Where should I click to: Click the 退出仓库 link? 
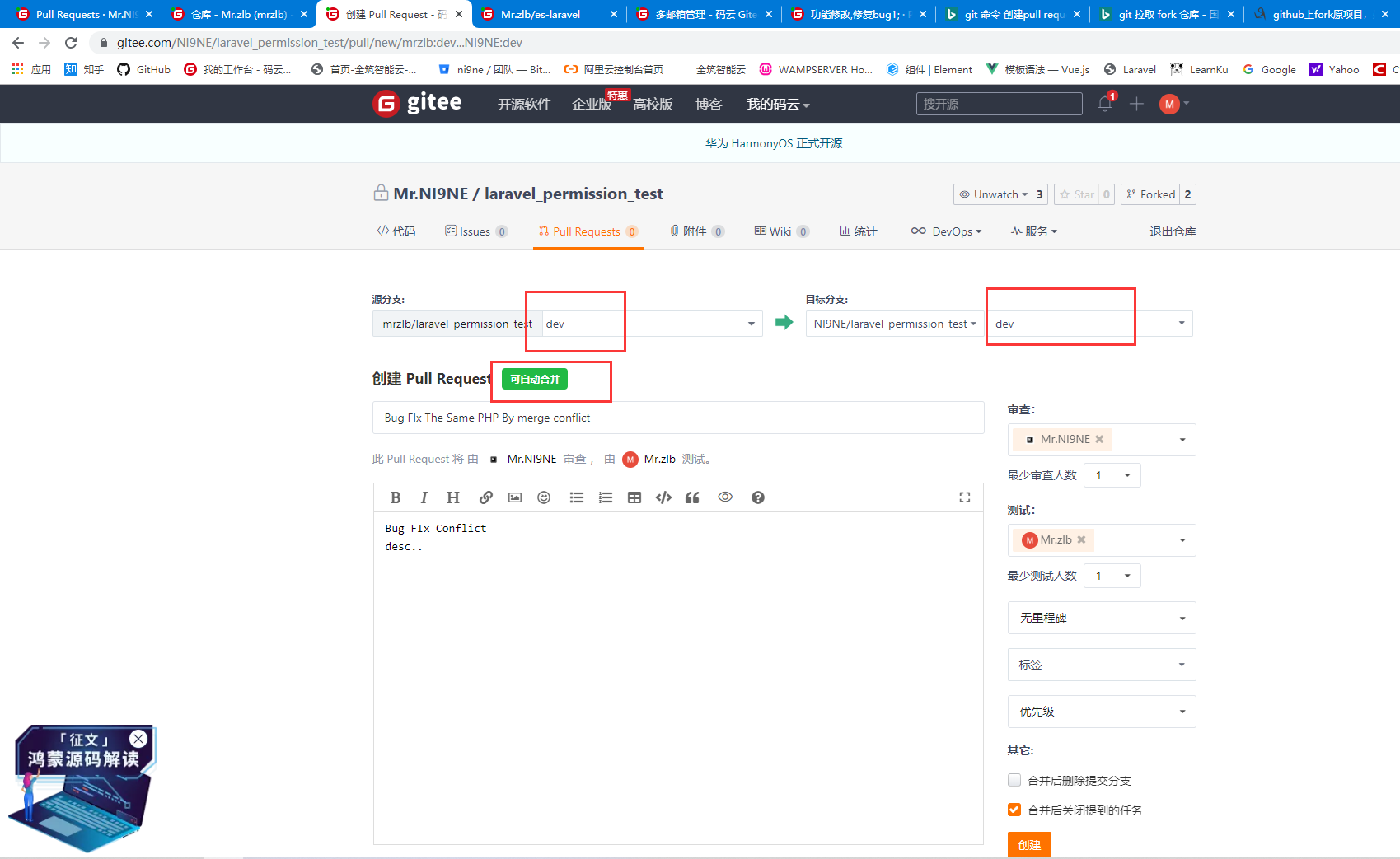coord(1173,231)
